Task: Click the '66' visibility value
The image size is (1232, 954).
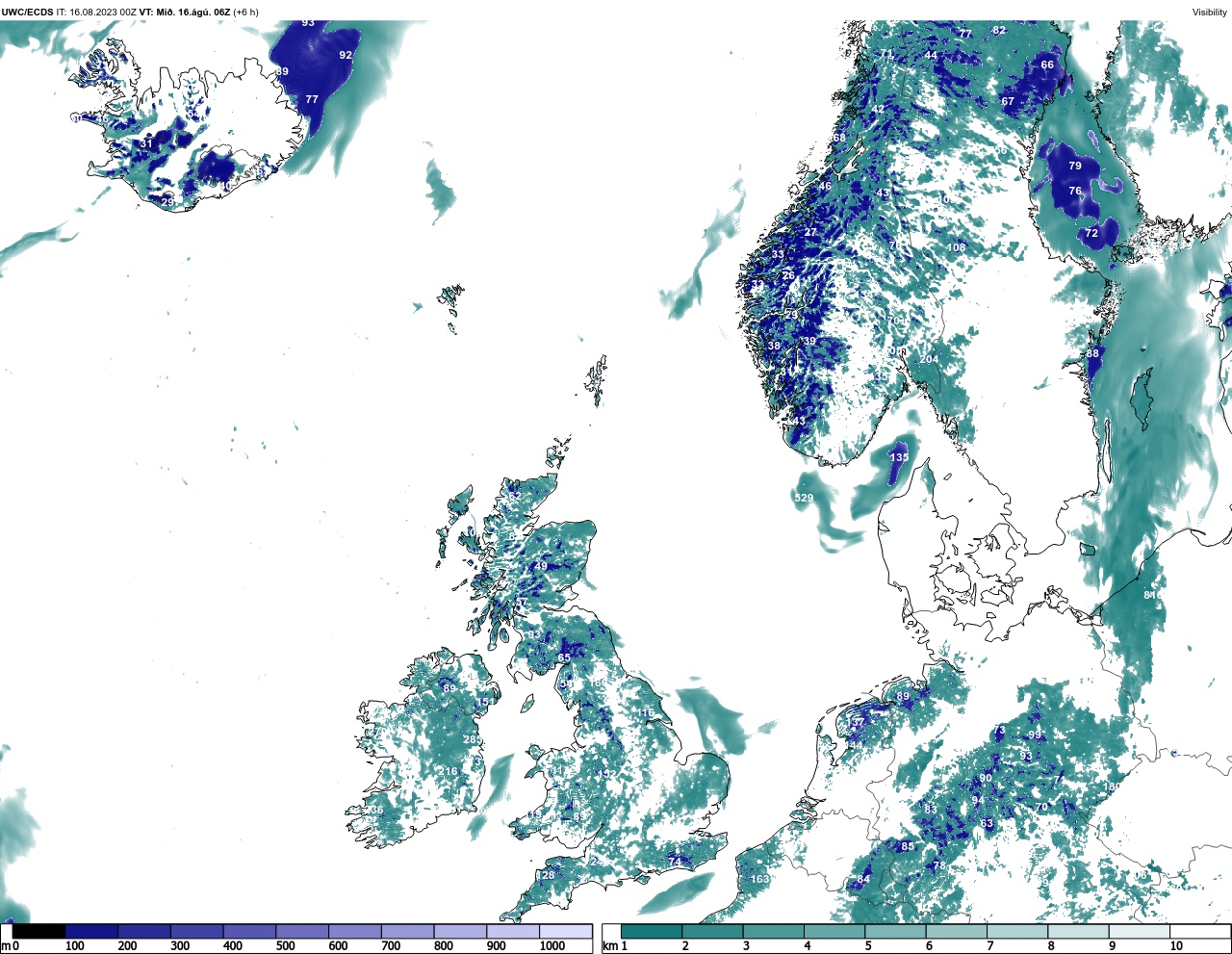Action: pos(1047,64)
